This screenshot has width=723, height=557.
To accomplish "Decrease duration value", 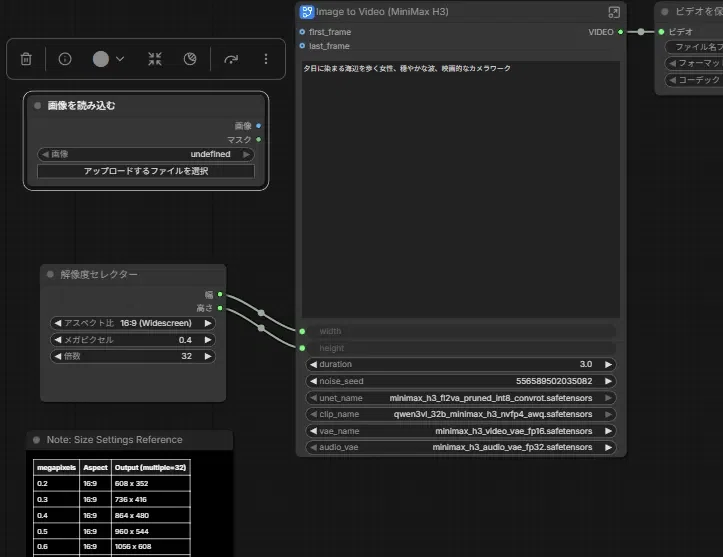I will (x=314, y=364).
